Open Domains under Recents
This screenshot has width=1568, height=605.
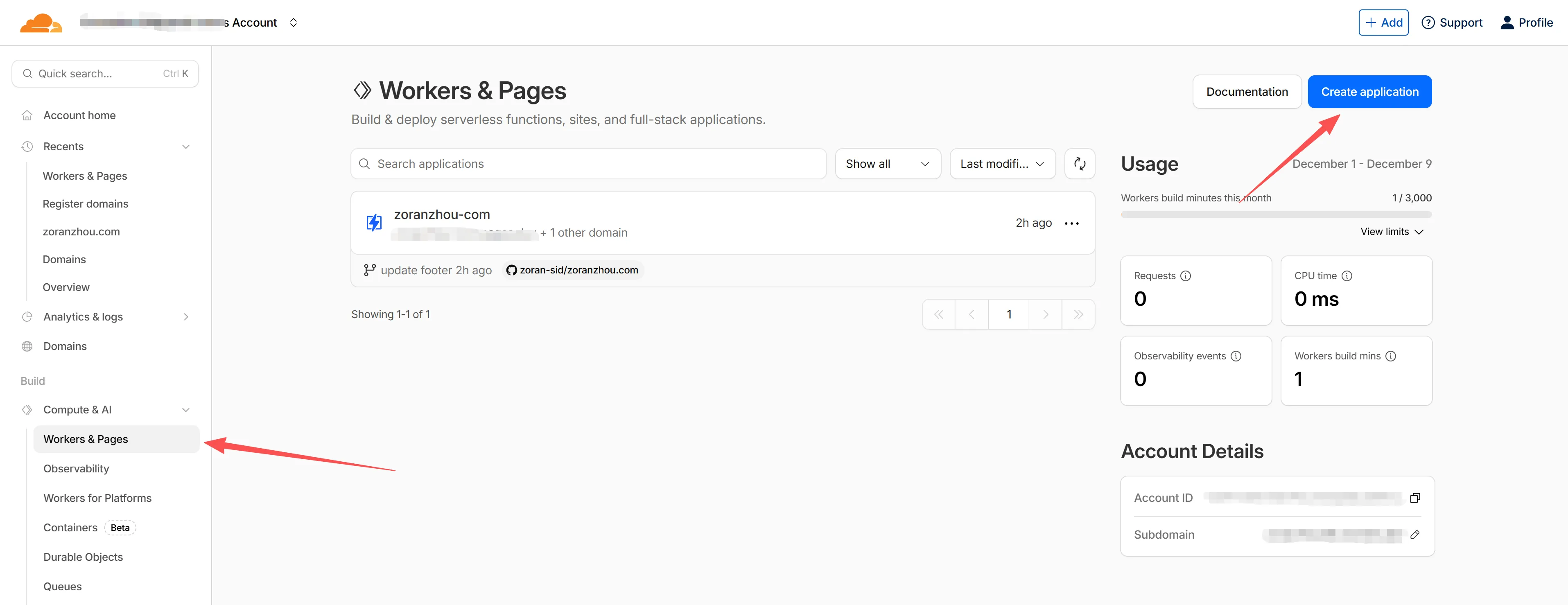(x=64, y=260)
